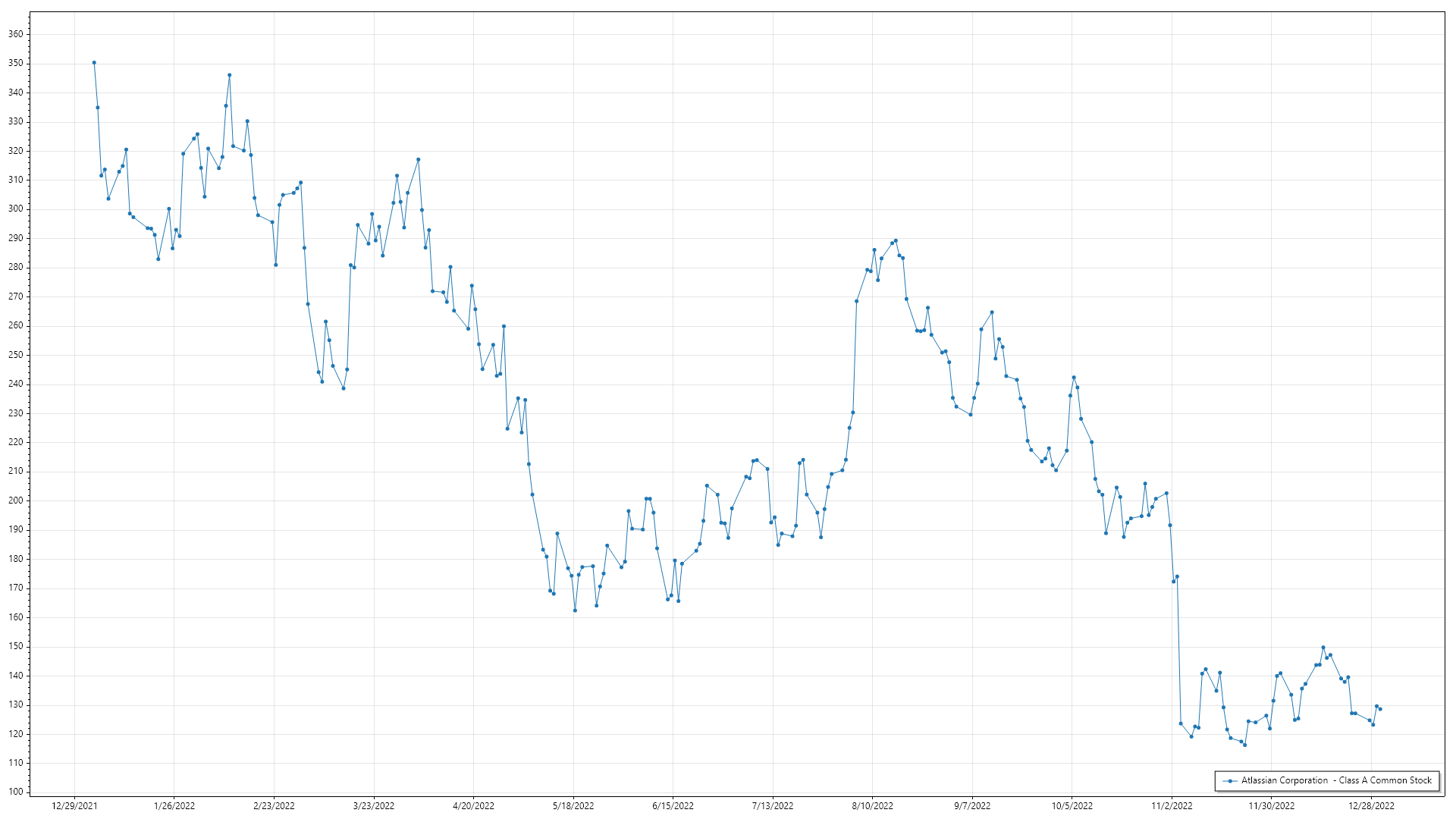Image resolution: width=1456 pixels, height=819 pixels.
Task: Click the 260 y-axis value label
Action: 16,325
